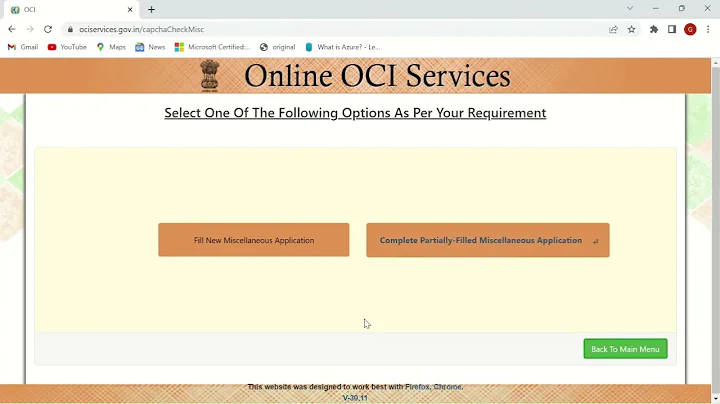Click the browser forward arrow
This screenshot has height=404, width=720.
(30, 29)
